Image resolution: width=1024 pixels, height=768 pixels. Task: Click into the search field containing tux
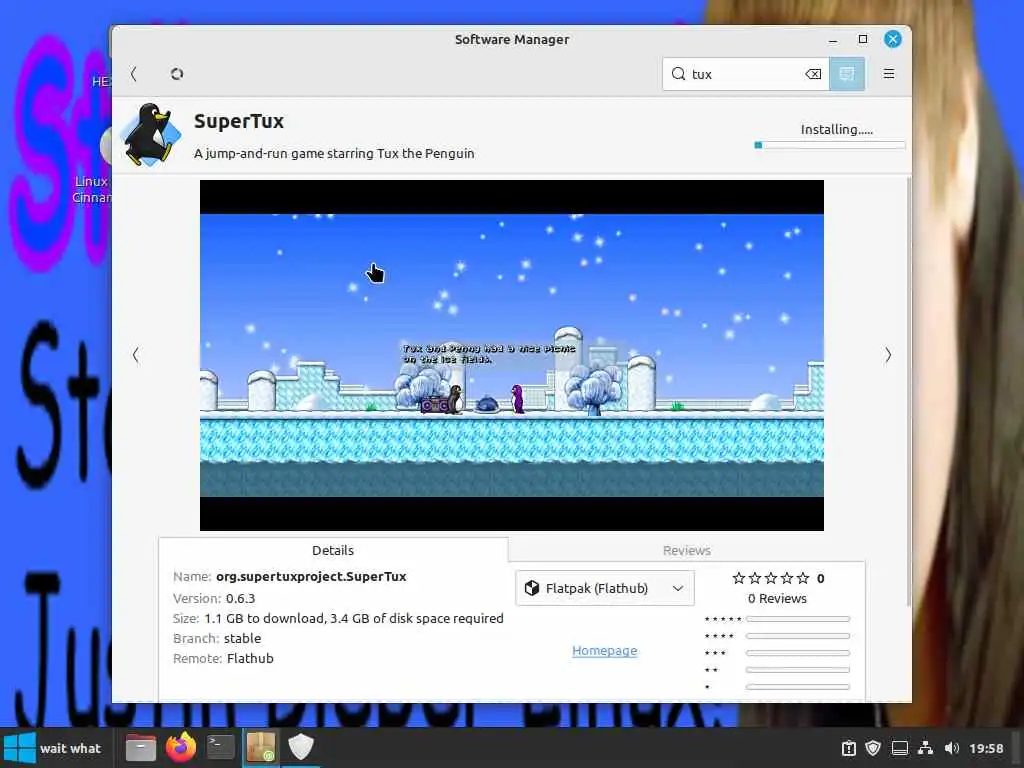click(746, 74)
